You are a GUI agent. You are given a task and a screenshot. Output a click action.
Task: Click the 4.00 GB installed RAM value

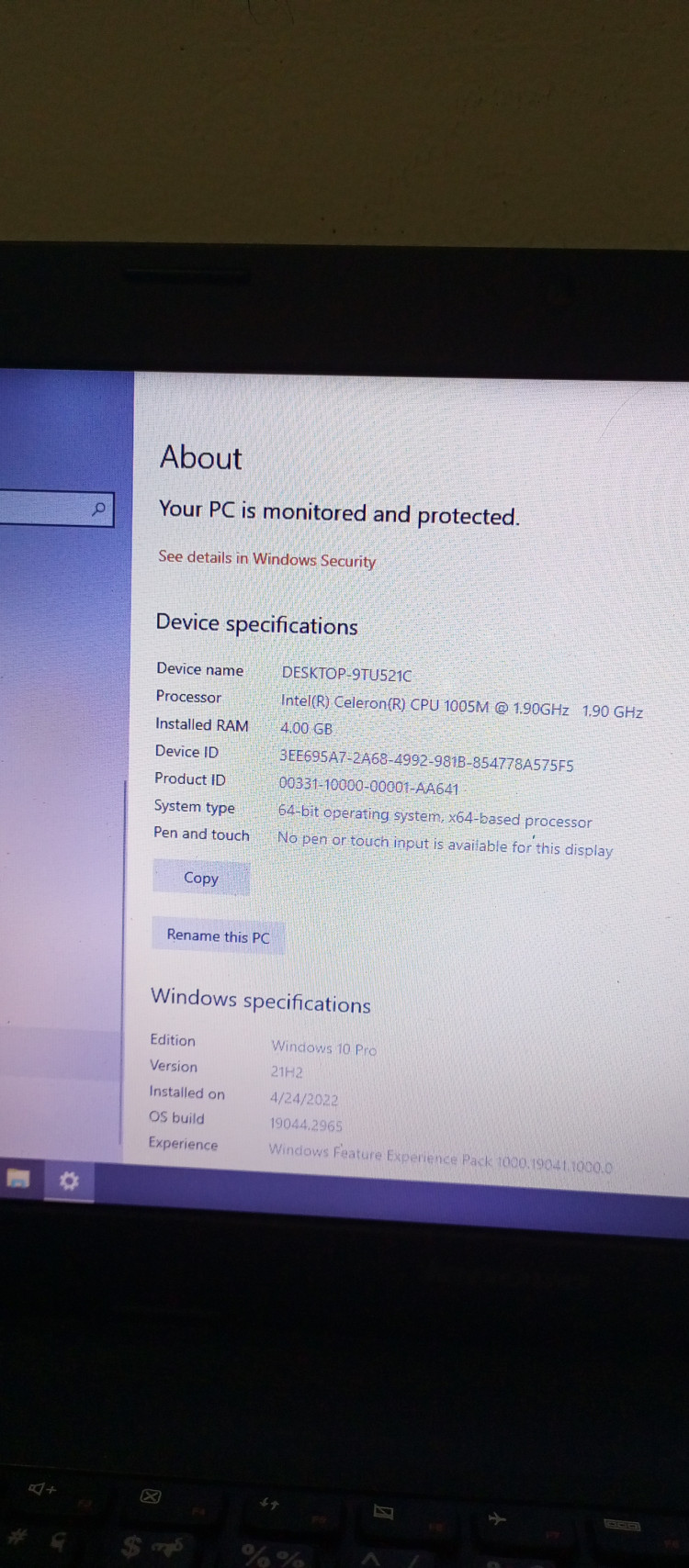[x=306, y=729]
